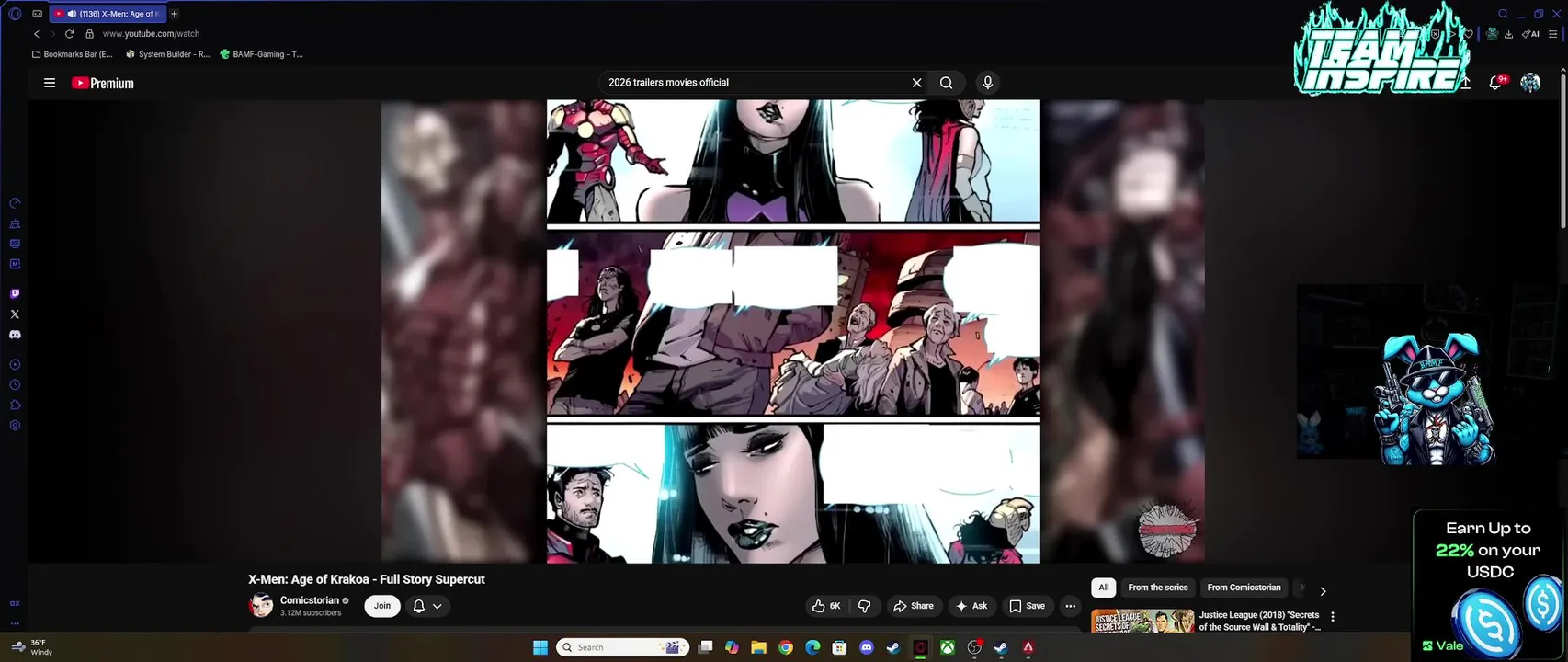Open Discord in Opera sidebar
The image size is (1568, 662).
(15, 335)
